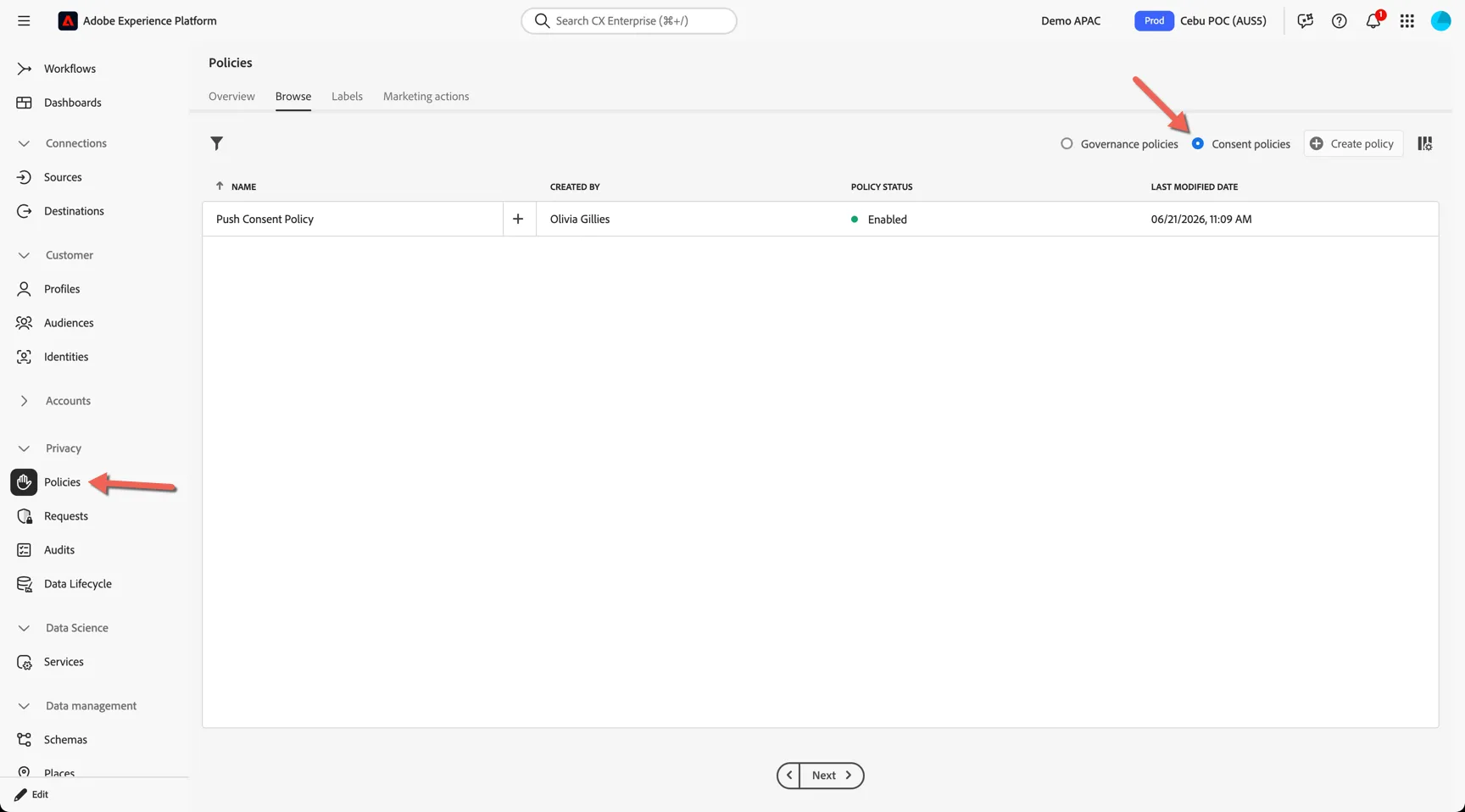The width and height of the screenshot is (1465, 812).
Task: Open the notifications bell
Action: click(x=1373, y=21)
